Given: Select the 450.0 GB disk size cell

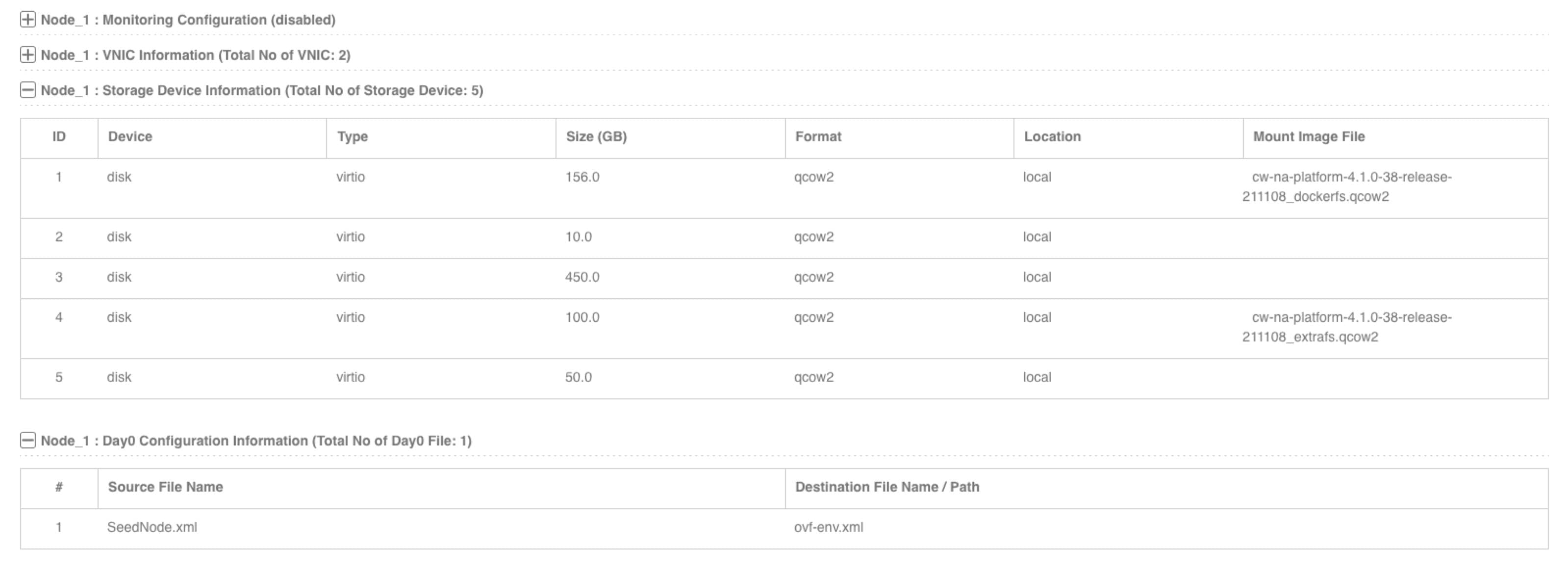Looking at the screenshot, I should pyautogui.click(x=582, y=277).
